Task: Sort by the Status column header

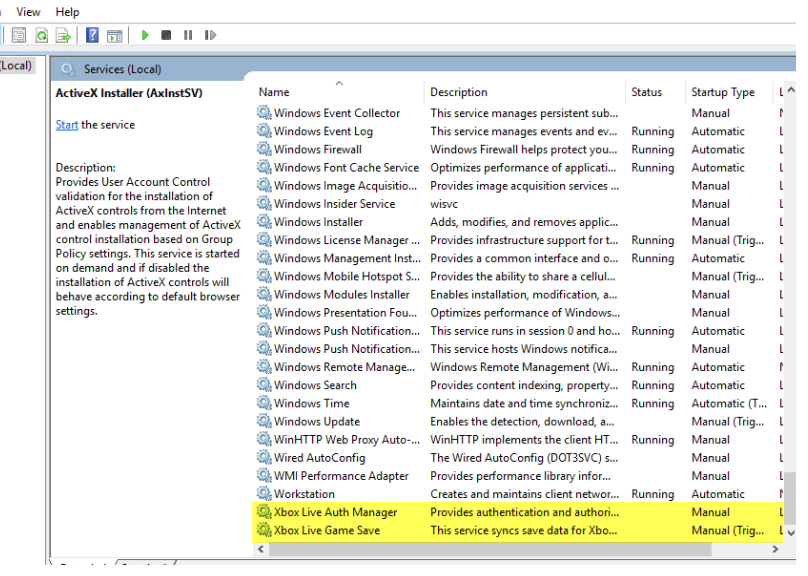Action: pyautogui.click(x=646, y=92)
